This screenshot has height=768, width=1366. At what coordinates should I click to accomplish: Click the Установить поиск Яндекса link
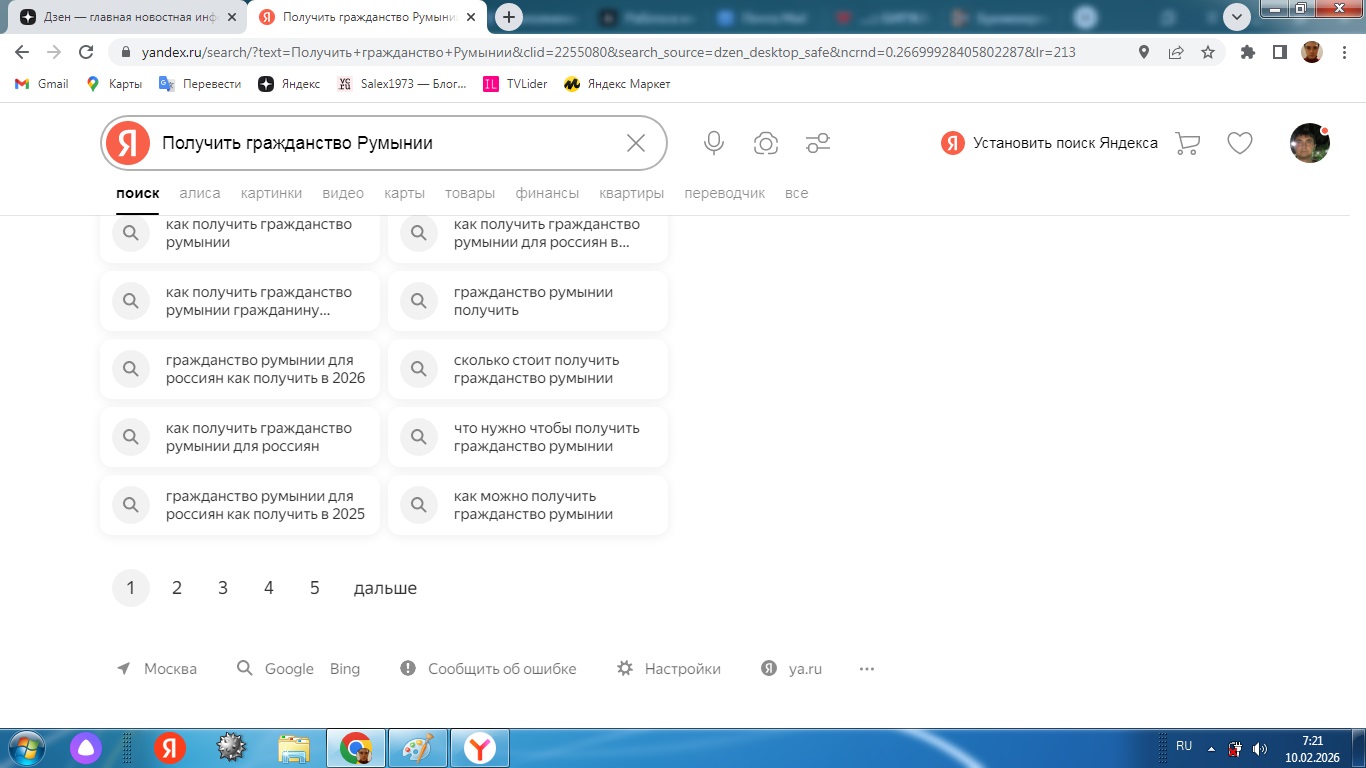[1049, 143]
